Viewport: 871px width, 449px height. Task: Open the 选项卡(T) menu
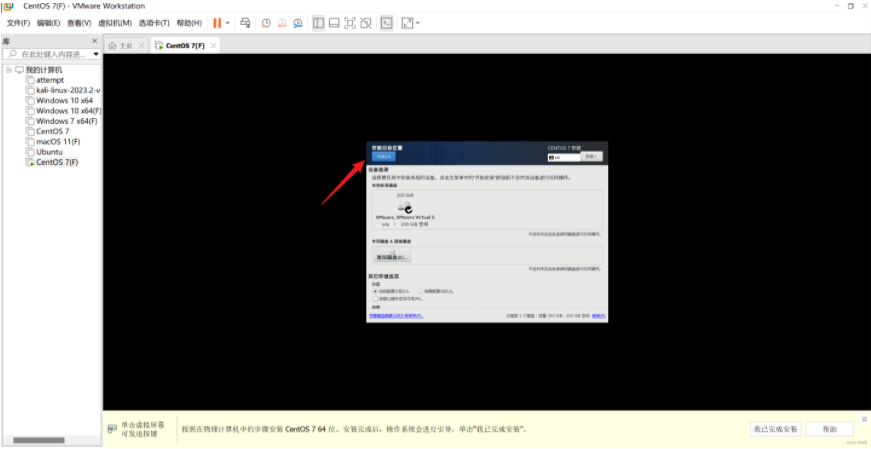click(x=154, y=23)
